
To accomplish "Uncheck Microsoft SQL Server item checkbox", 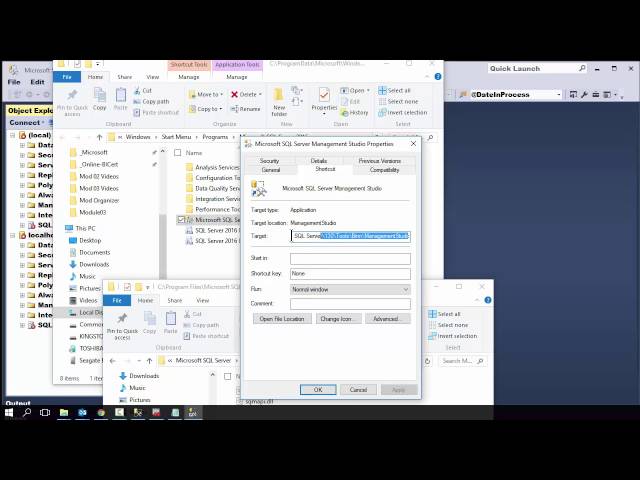I will [181, 220].
